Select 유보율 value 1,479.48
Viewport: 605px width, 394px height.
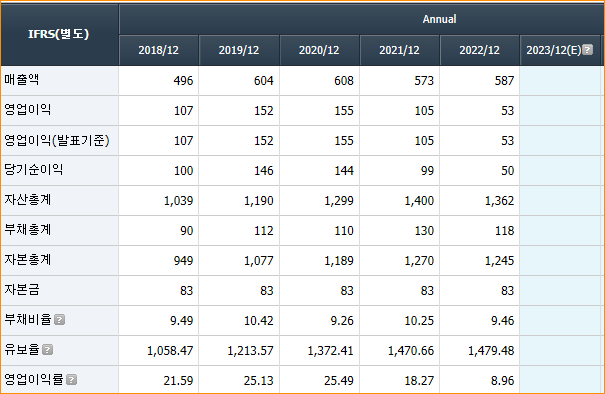(491, 351)
